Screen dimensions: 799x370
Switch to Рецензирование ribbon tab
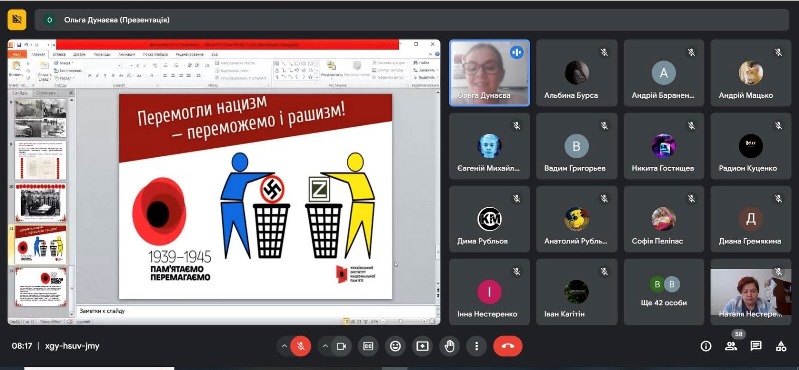[190, 54]
